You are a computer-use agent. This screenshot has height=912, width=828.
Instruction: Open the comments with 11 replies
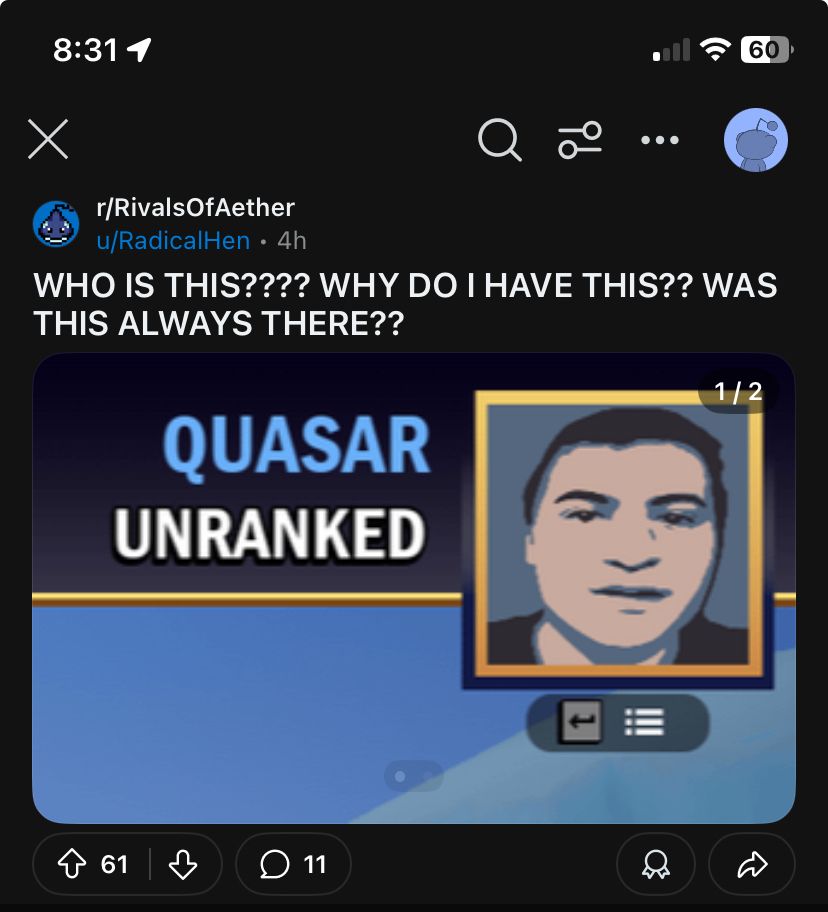[293, 864]
